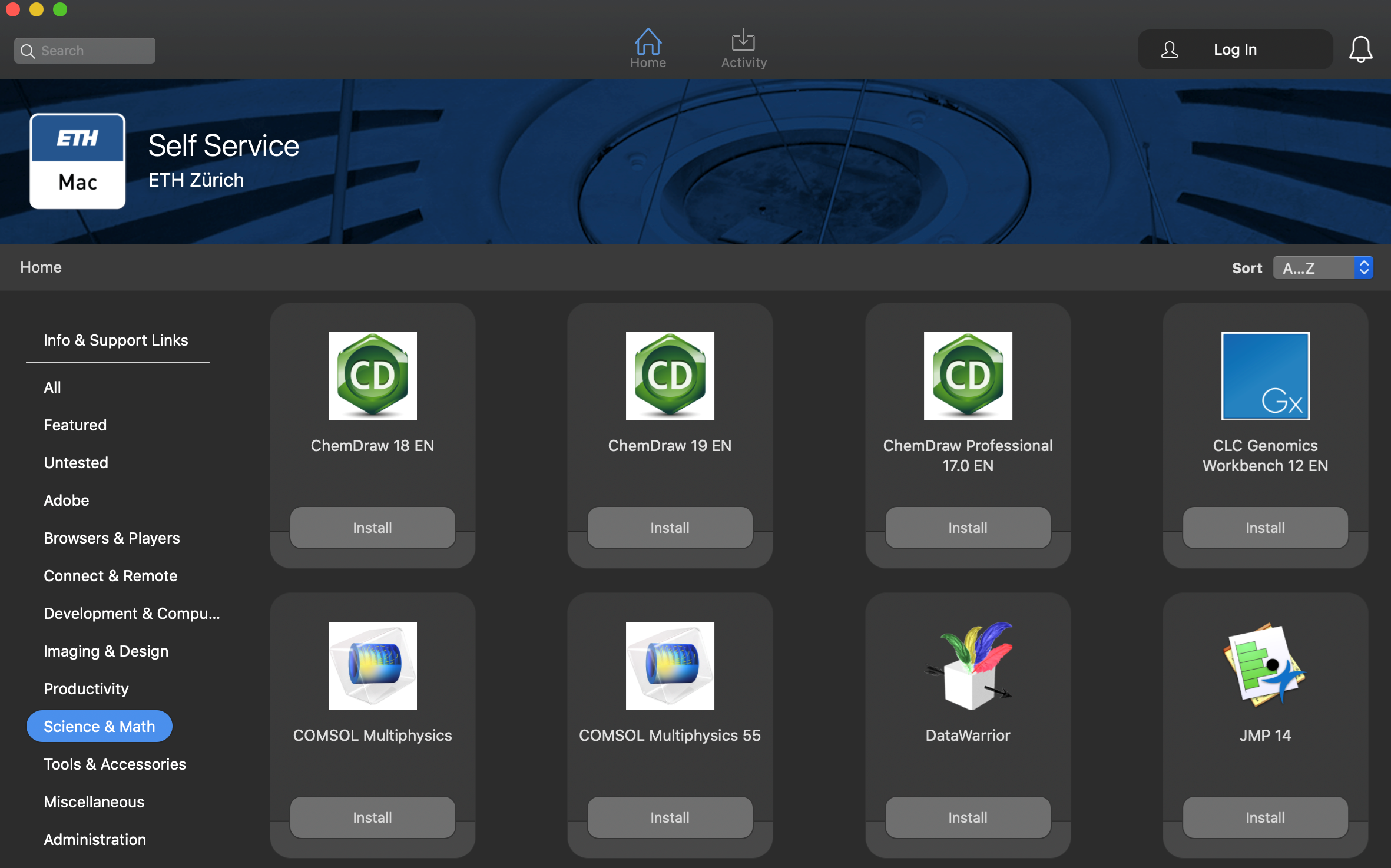The width and height of the screenshot is (1391, 868).
Task: Select the All category
Action: (x=52, y=387)
